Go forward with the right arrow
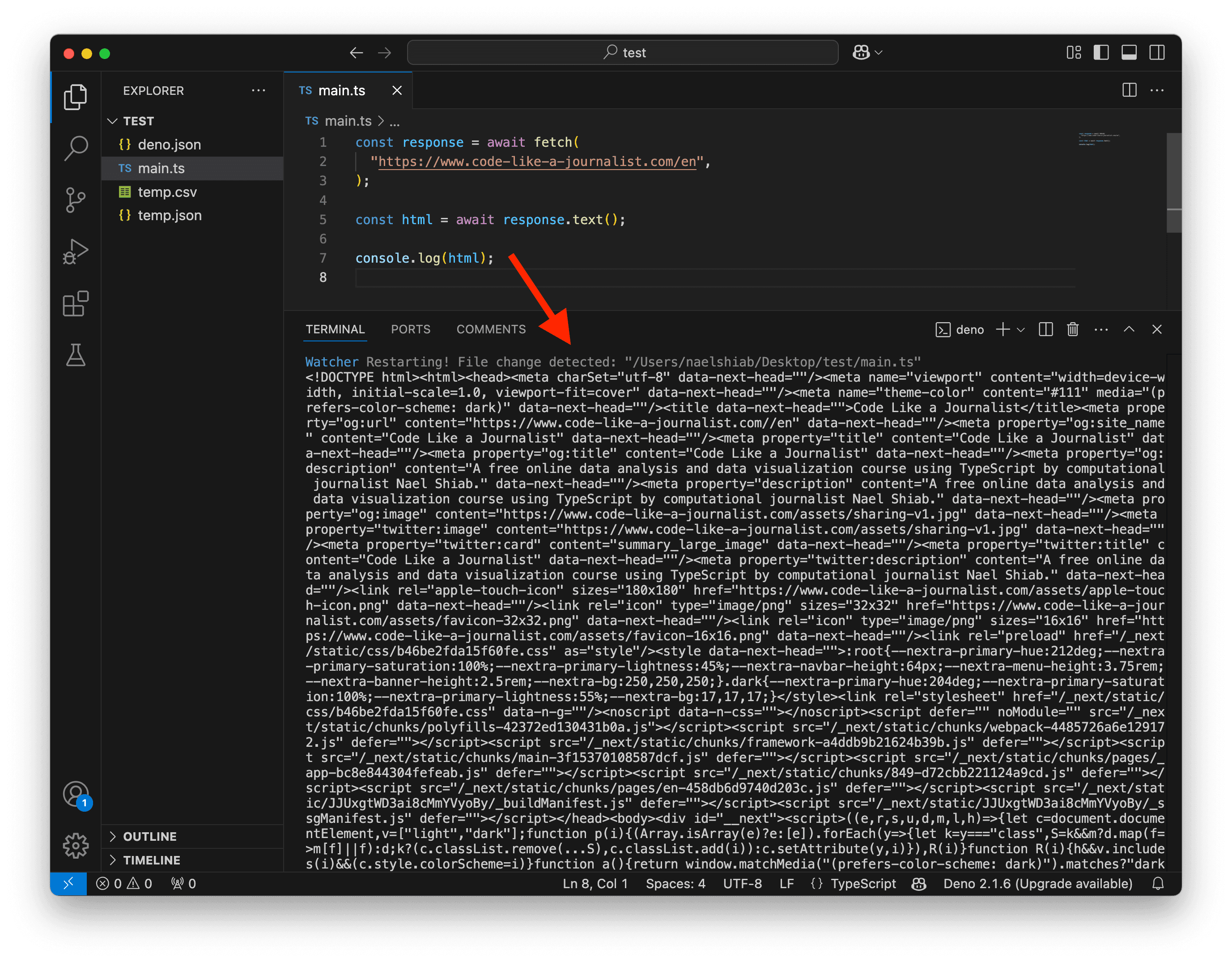This screenshot has height=962, width=1232. tap(385, 53)
